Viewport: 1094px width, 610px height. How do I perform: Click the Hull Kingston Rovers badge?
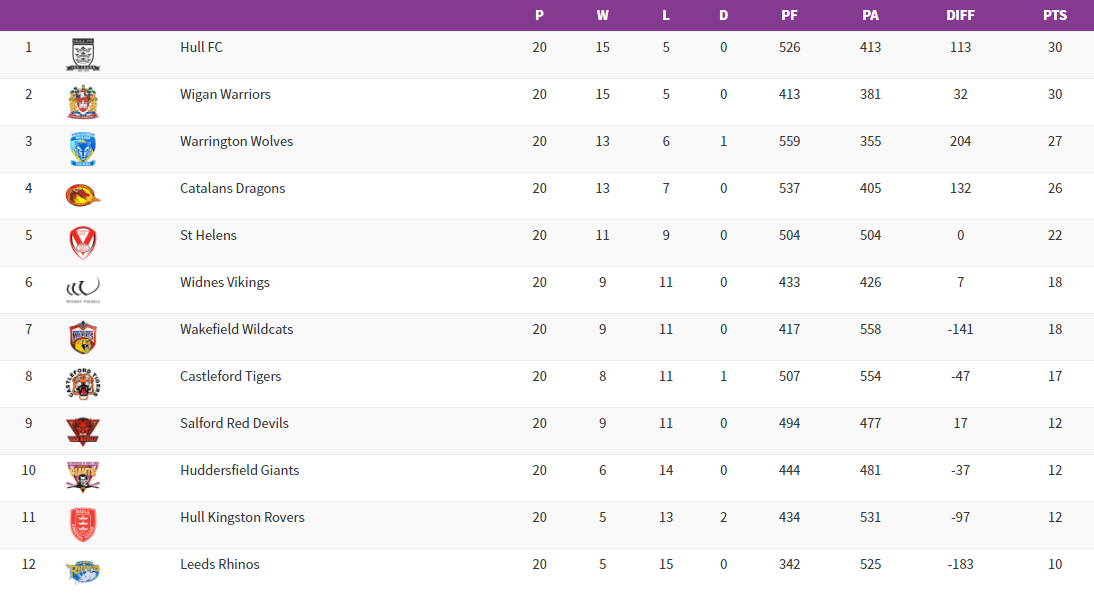pos(83,524)
